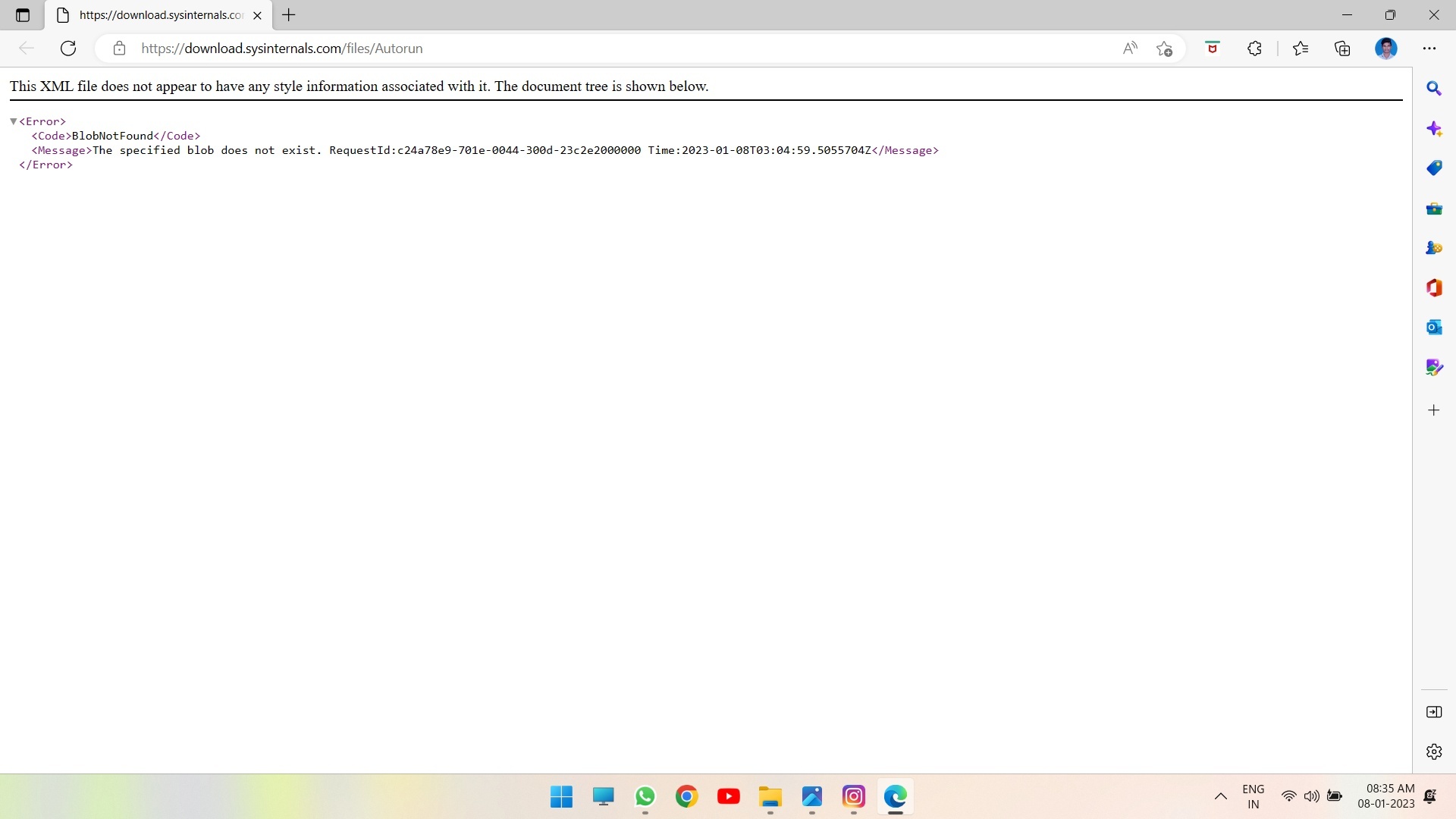Toggle hide sidebar button

point(1433,712)
